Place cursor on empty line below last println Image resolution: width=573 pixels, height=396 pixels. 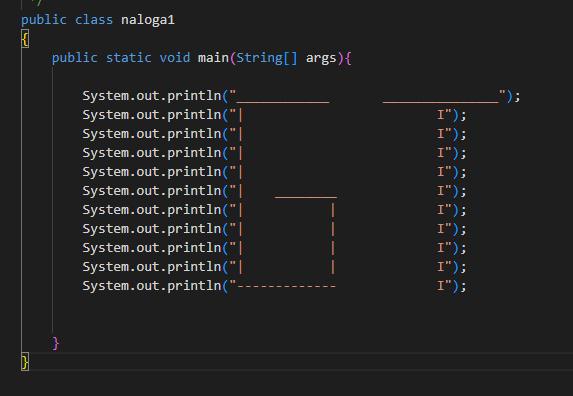[256, 305]
